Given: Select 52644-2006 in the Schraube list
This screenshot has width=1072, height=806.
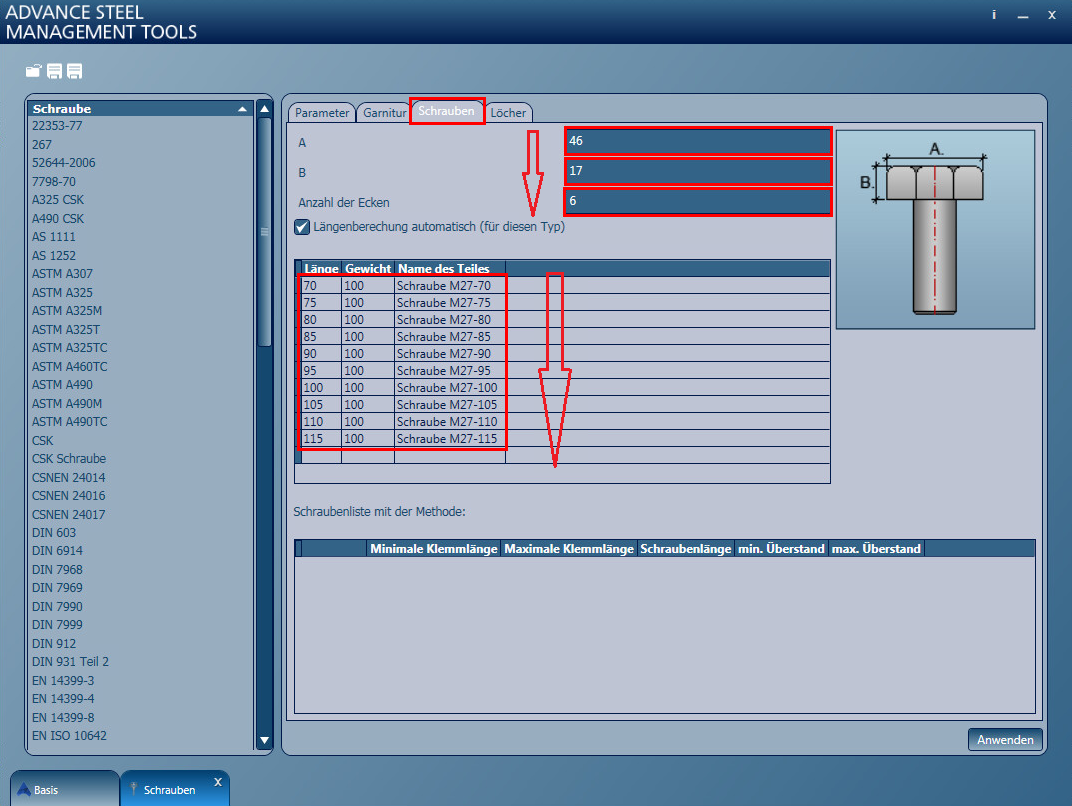Looking at the screenshot, I should point(64,163).
